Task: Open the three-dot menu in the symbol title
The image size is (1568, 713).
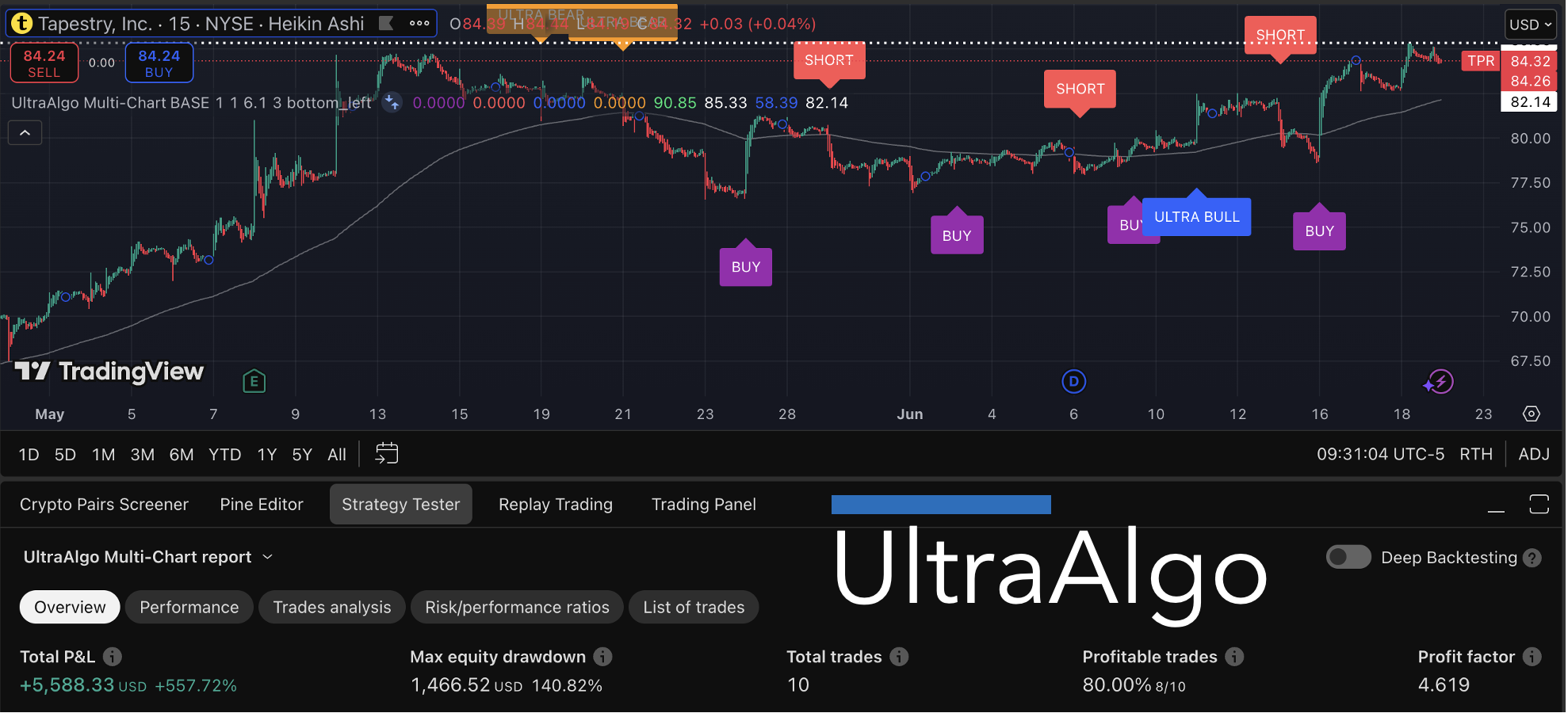Action: click(x=419, y=24)
